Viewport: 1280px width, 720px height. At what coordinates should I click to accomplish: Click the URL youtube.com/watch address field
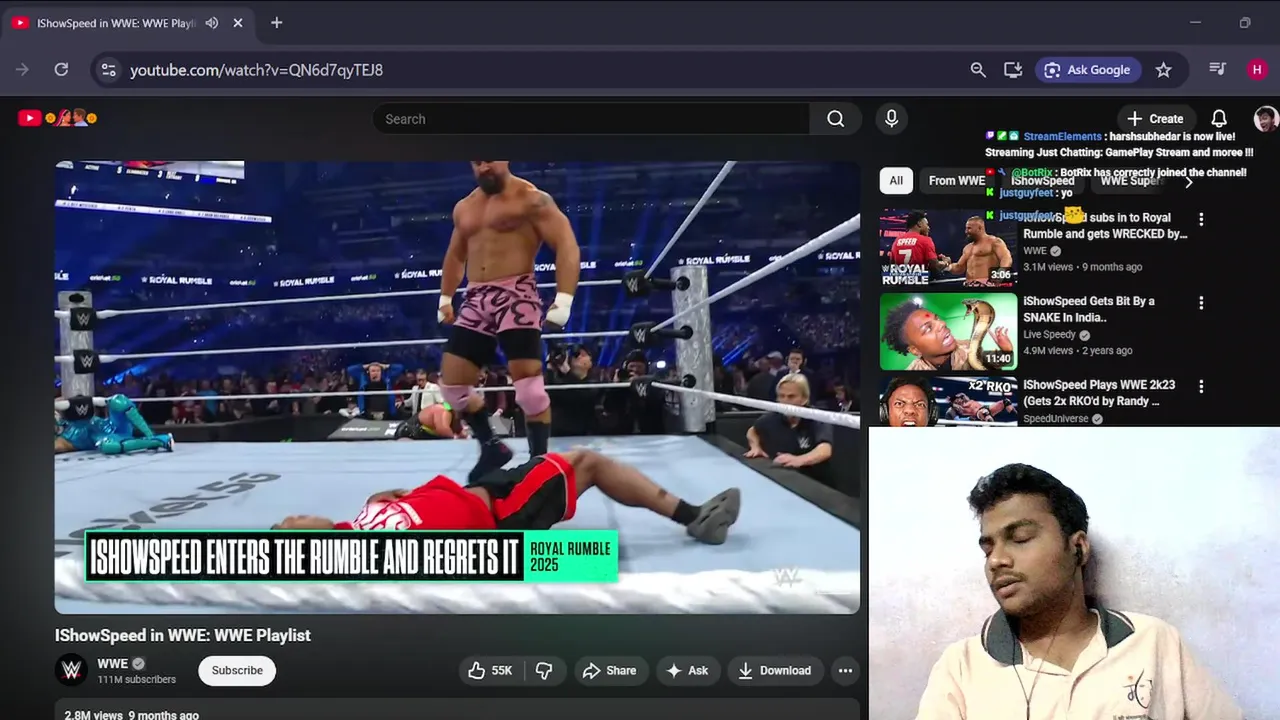coord(256,70)
